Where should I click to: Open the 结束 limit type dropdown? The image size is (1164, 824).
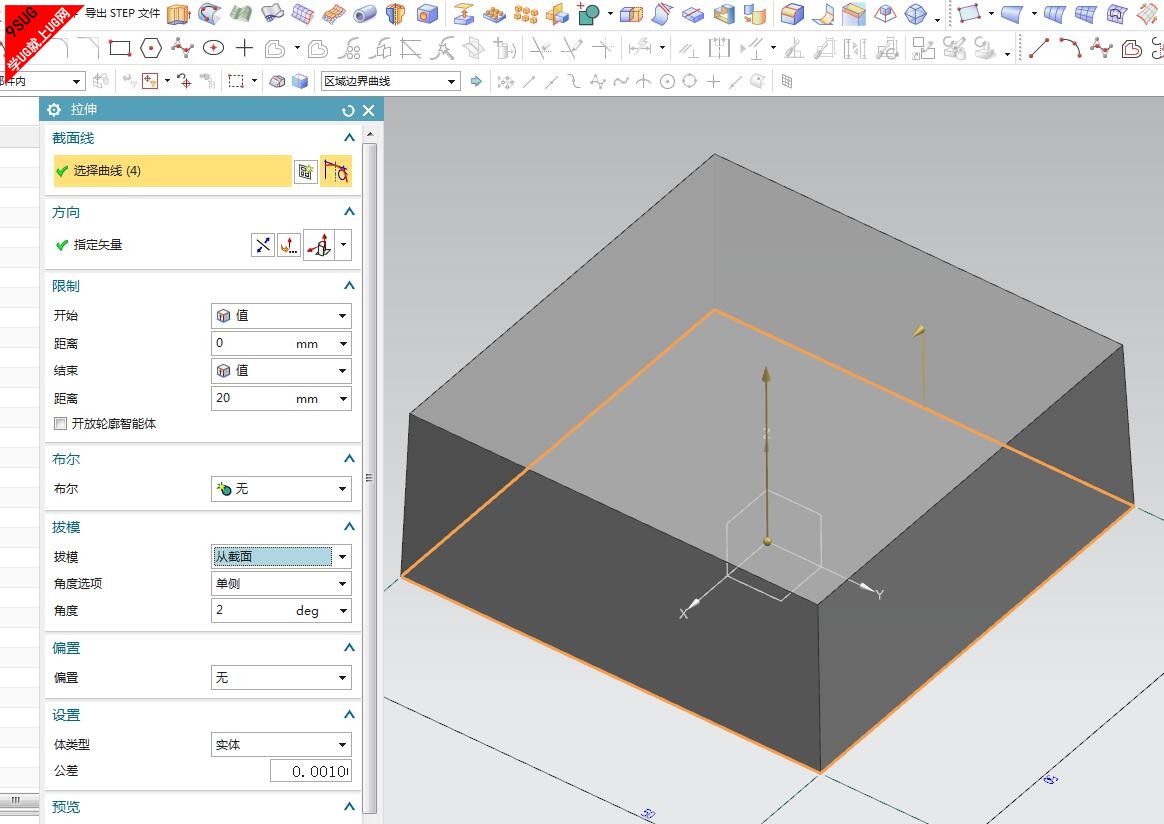click(281, 370)
